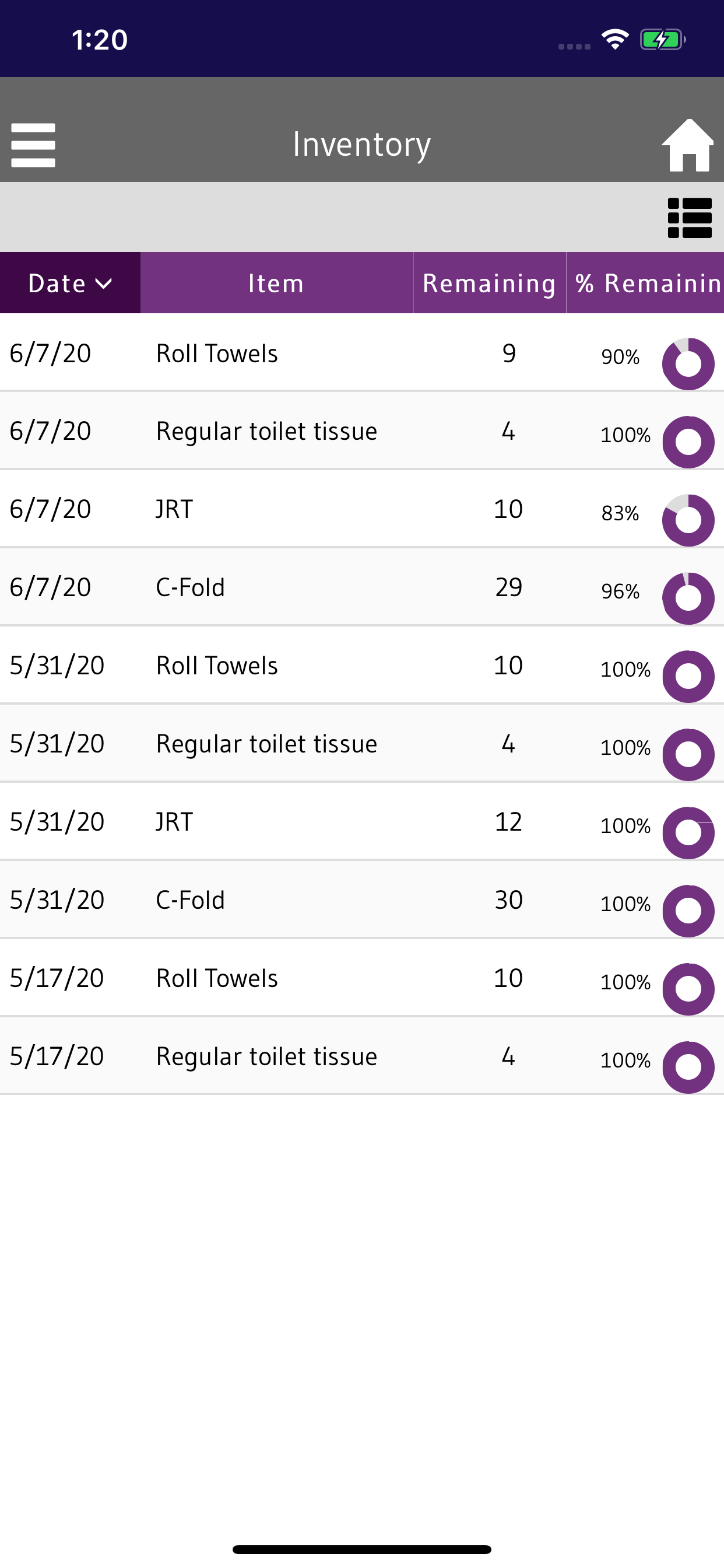The height and width of the screenshot is (1568, 724).
Task: Tap the Wi-Fi status icon
Action: [x=614, y=40]
